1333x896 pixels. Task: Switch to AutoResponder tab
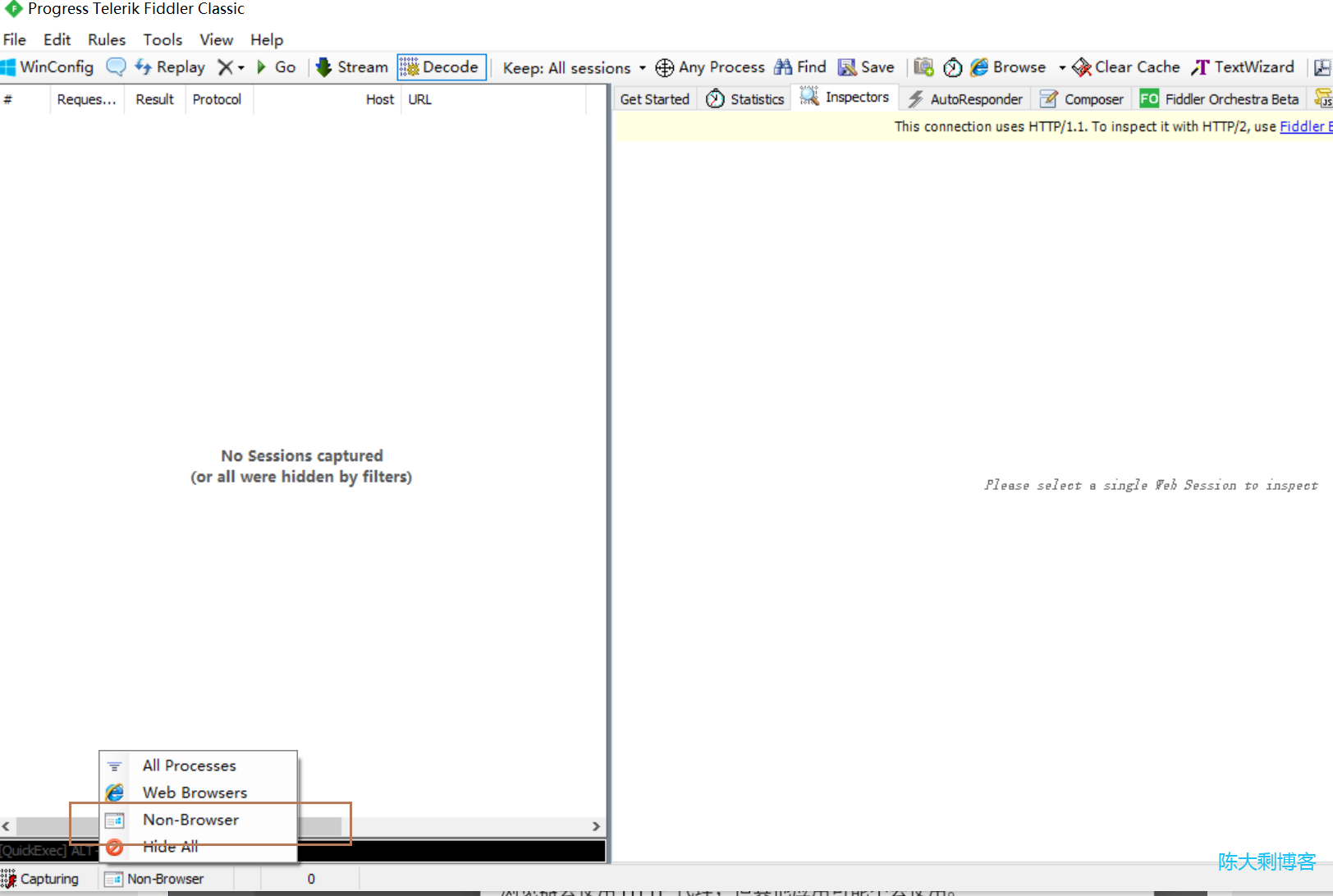pyautogui.click(x=966, y=99)
